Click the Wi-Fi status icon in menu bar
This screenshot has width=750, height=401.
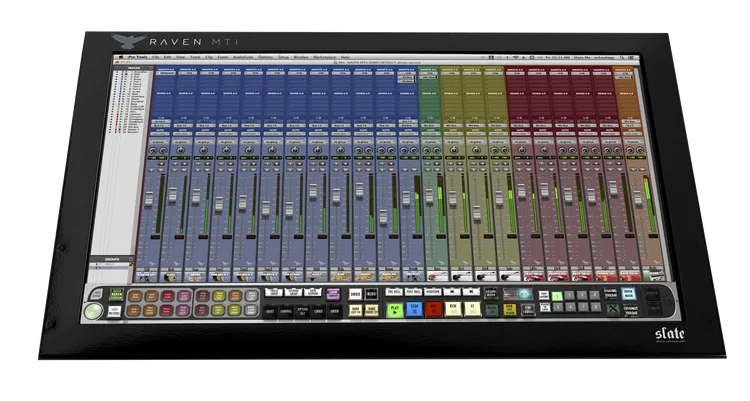pos(516,57)
